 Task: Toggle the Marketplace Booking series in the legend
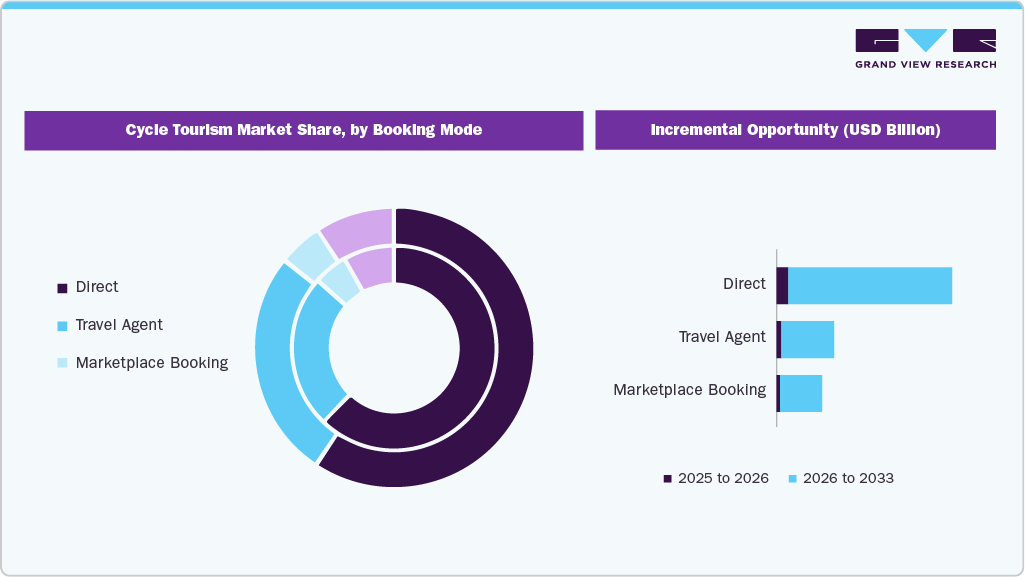(x=151, y=363)
